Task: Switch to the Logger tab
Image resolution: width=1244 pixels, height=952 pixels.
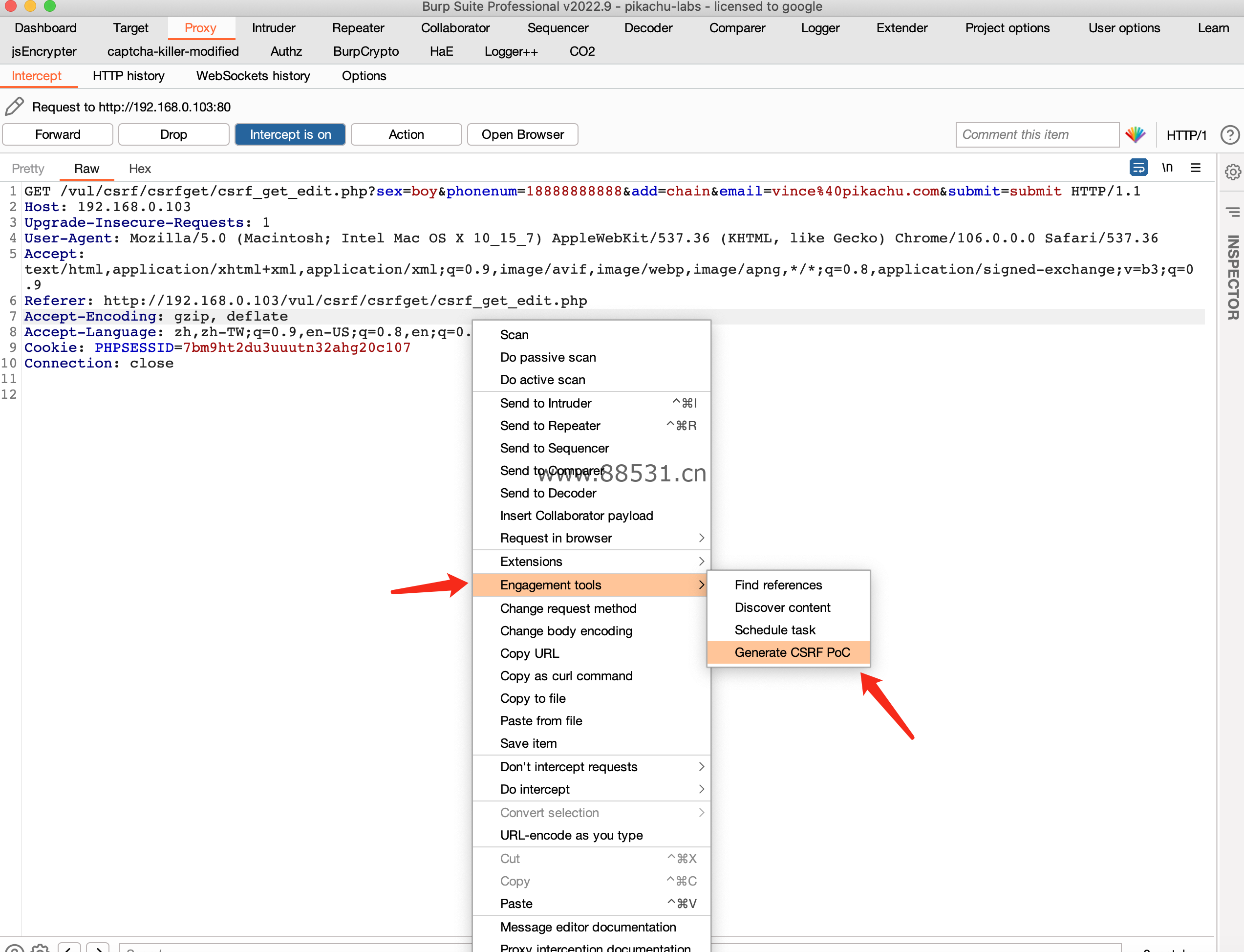Action: tap(820, 28)
